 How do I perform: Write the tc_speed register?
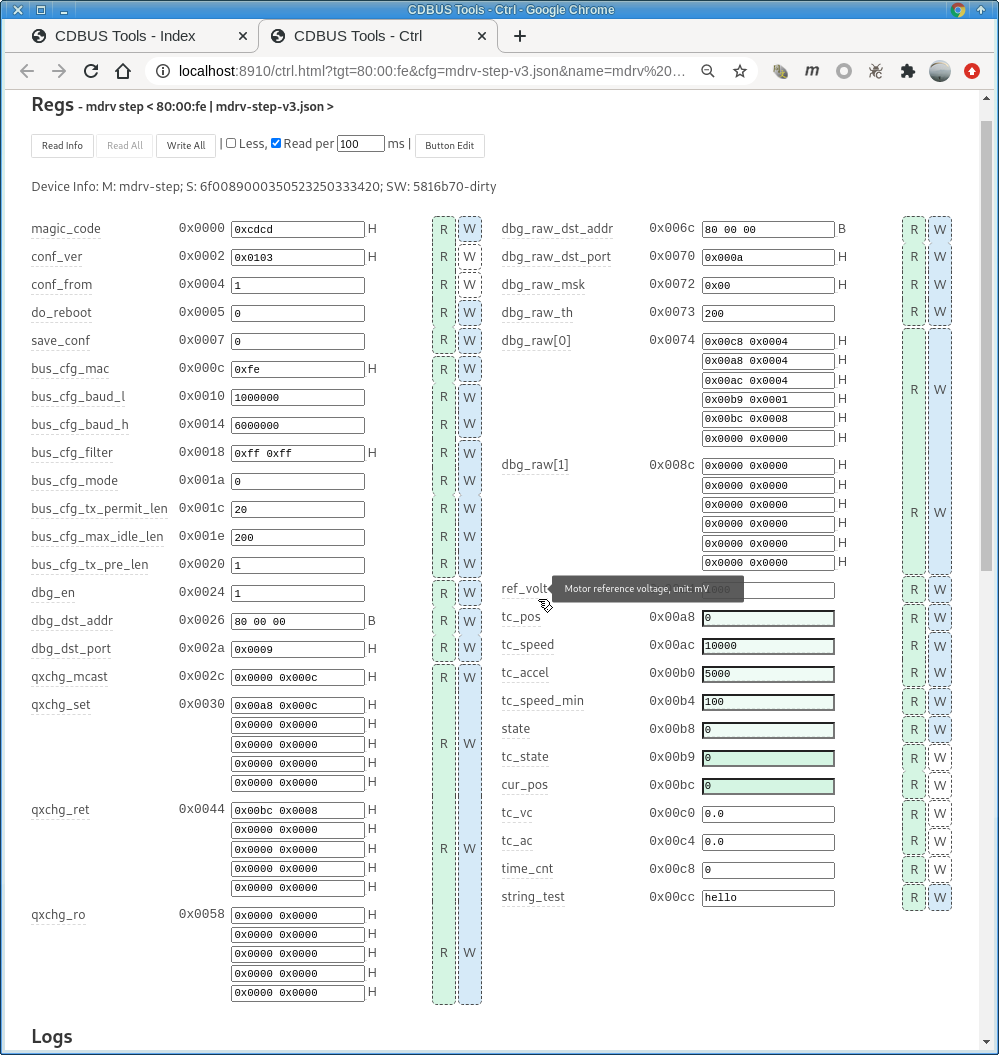pos(940,646)
